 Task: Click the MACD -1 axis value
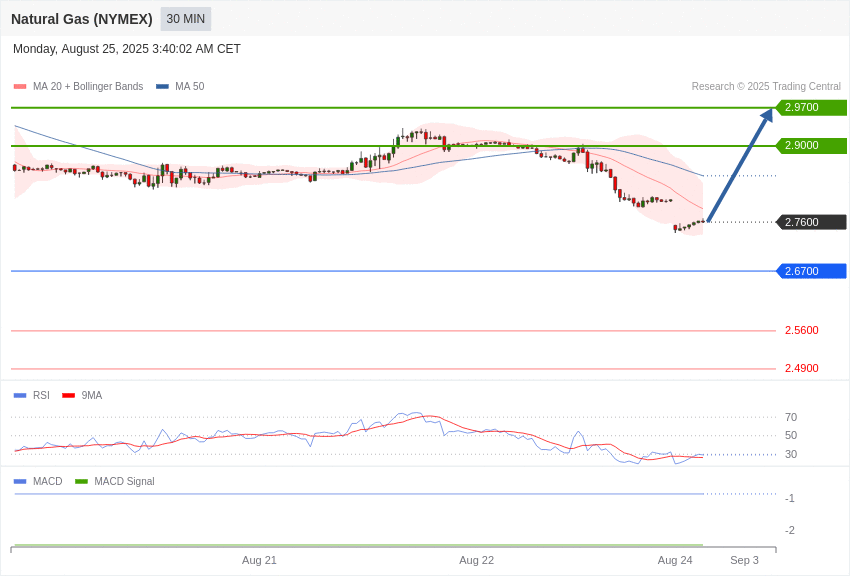pos(790,499)
